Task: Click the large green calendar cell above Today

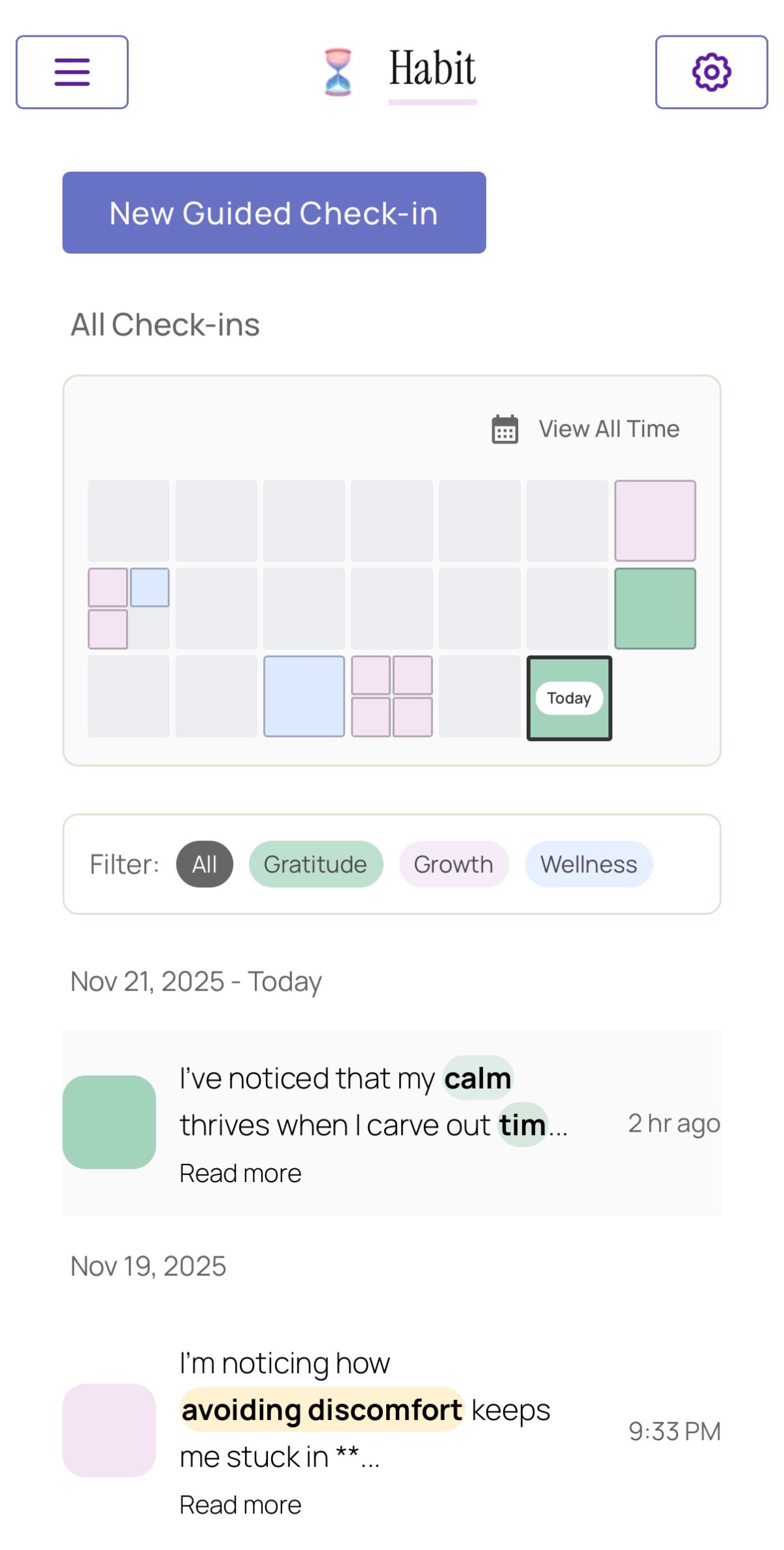Action: (x=655, y=608)
